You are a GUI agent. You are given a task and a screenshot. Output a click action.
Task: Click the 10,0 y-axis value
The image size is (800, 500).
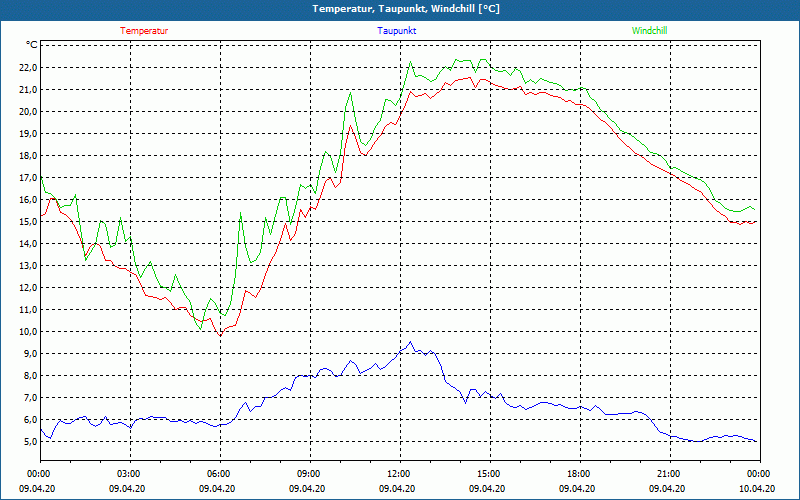pyautogui.click(x=29, y=332)
